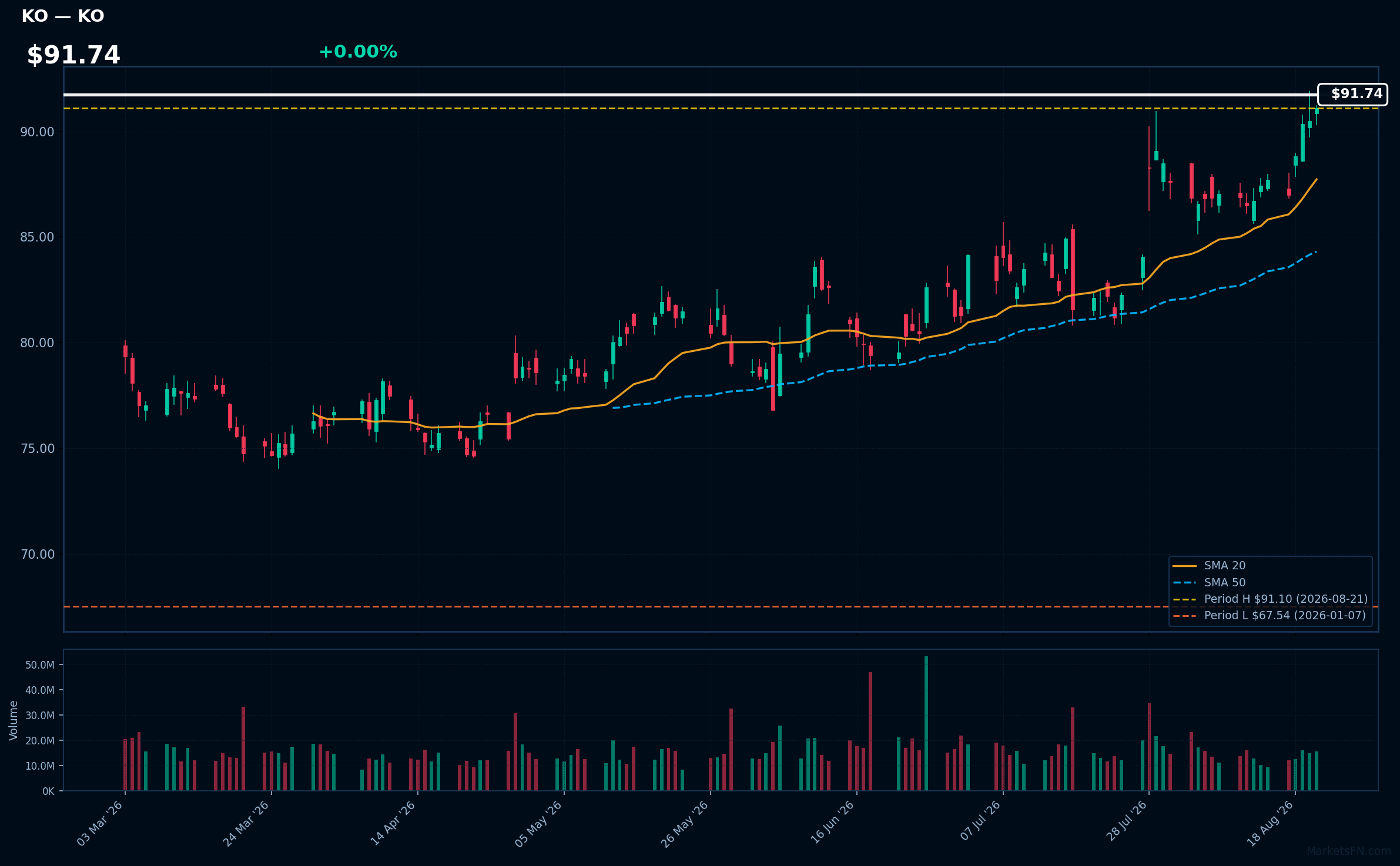
Task: Click the +0.00% change label
Action: click(x=358, y=52)
